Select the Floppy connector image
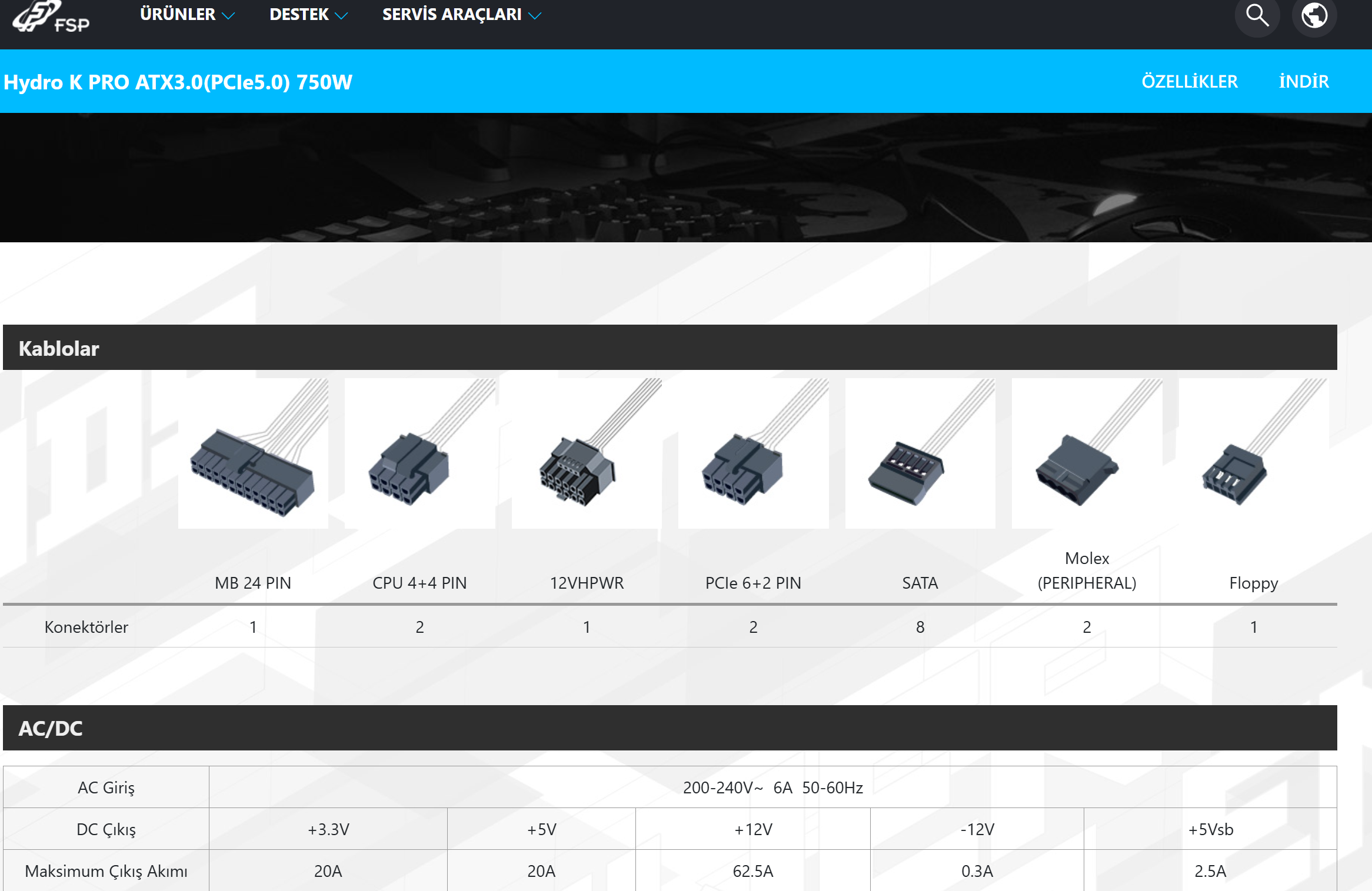 [1254, 453]
